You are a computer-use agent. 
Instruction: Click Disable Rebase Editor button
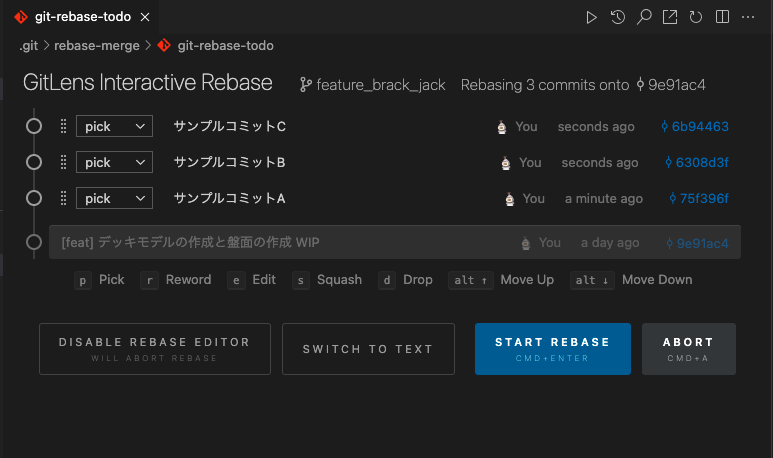[155, 349]
